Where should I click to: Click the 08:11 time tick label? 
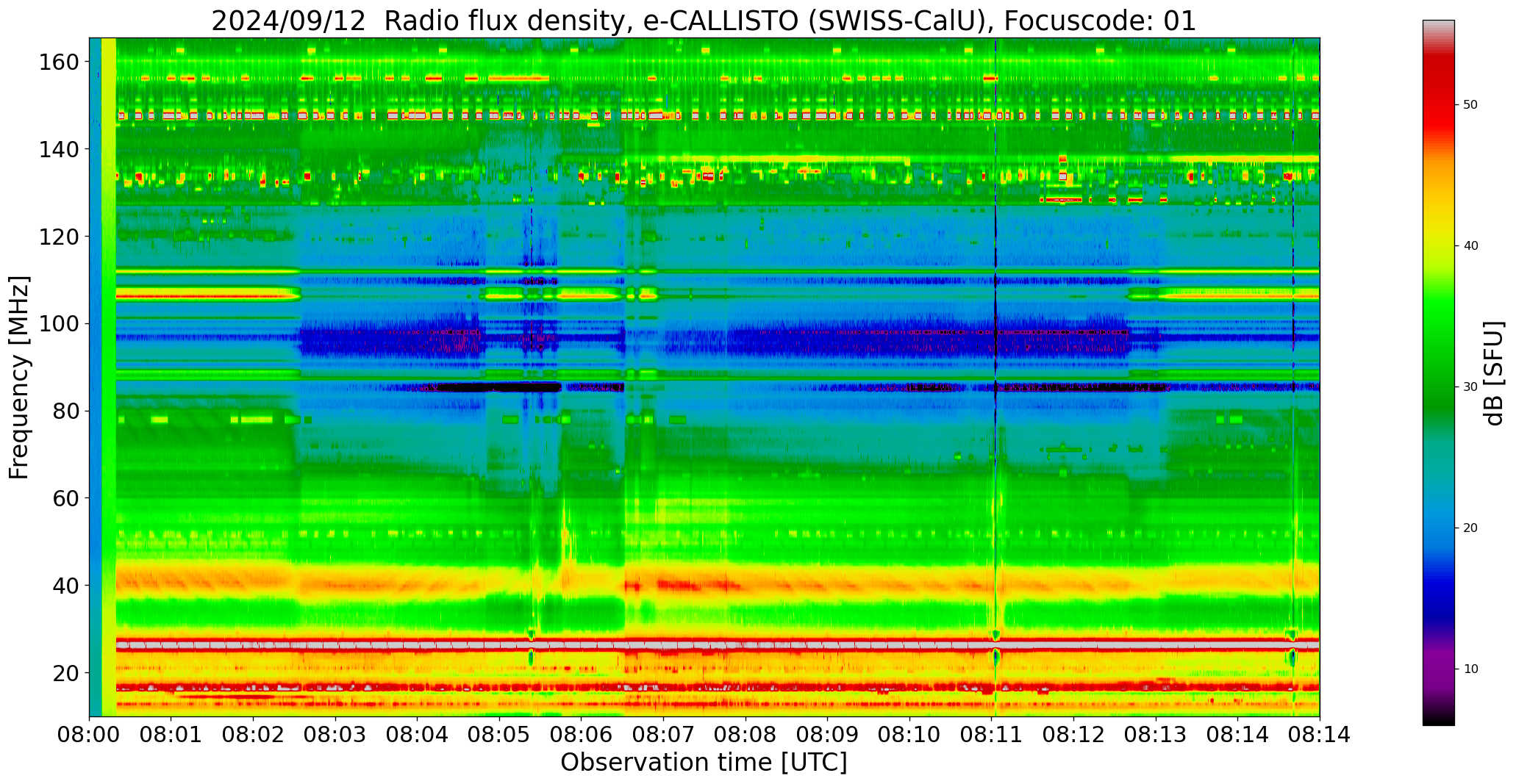click(991, 735)
